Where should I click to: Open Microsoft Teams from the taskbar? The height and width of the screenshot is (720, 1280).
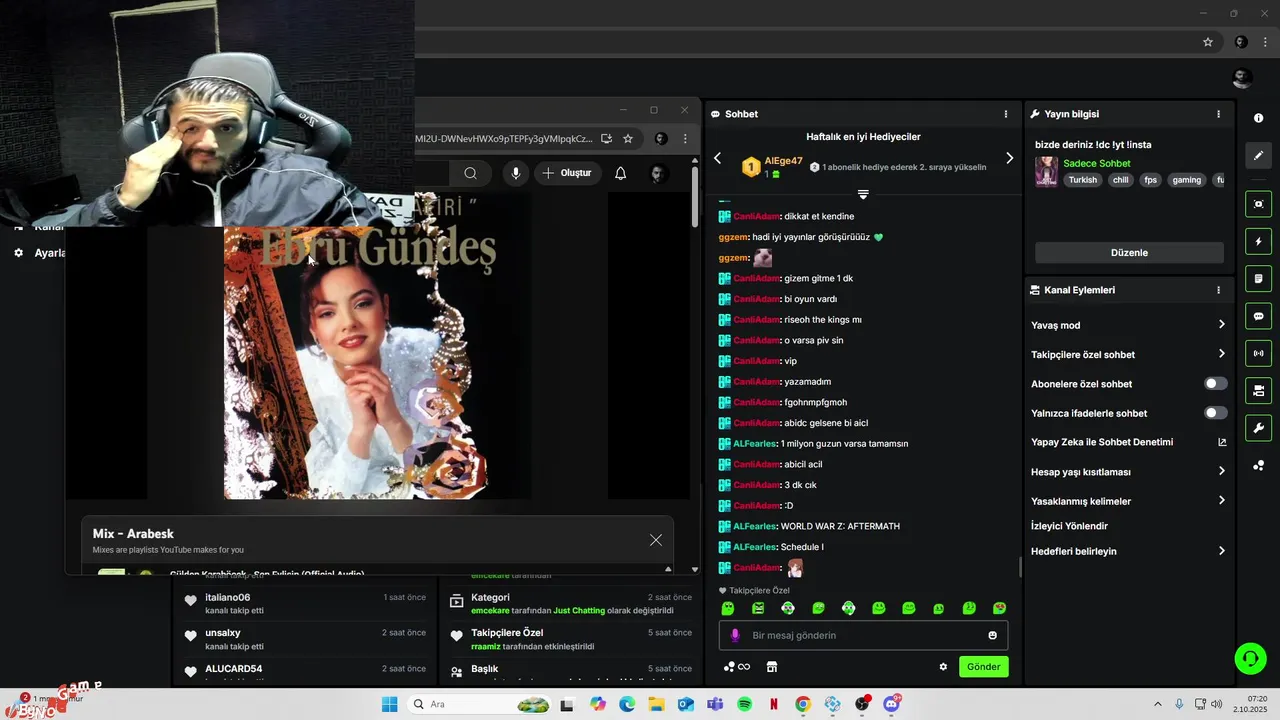click(x=714, y=704)
